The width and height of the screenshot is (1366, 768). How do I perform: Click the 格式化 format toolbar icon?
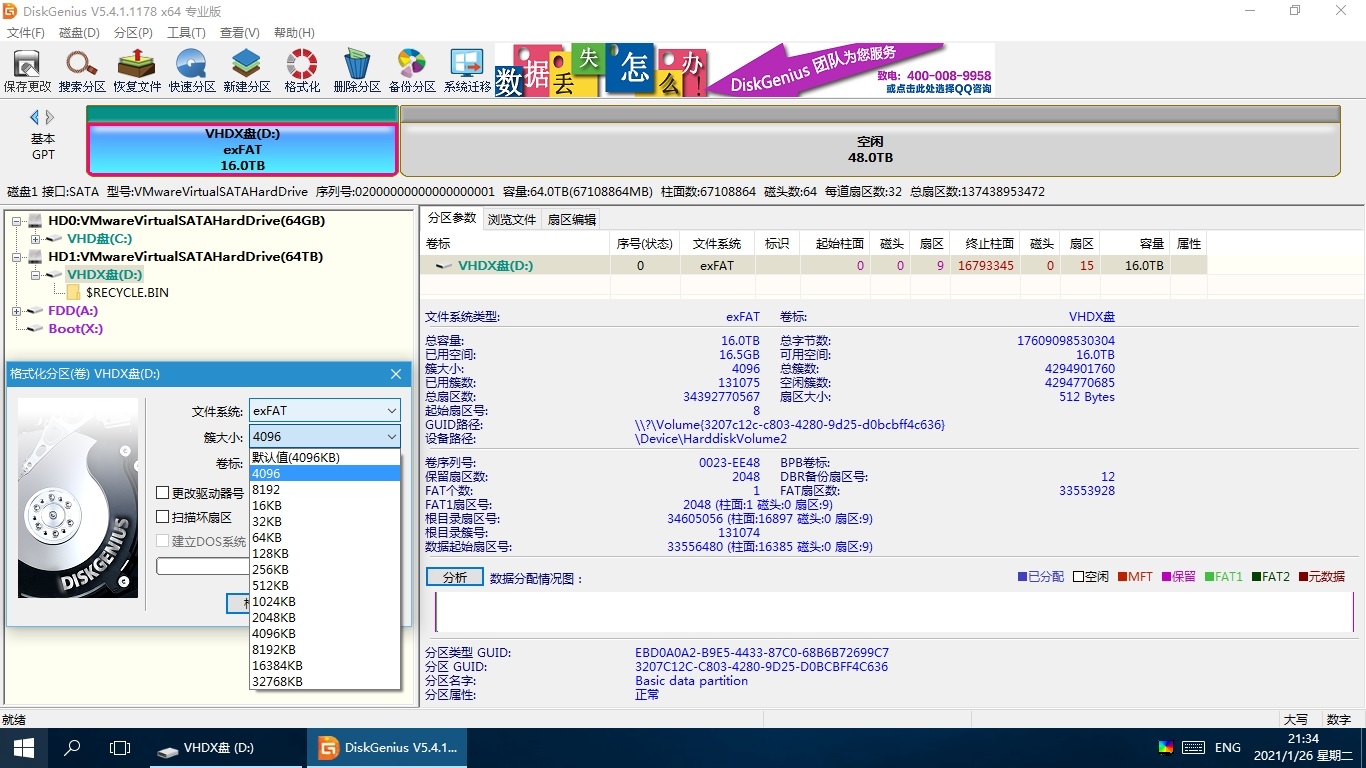302,70
